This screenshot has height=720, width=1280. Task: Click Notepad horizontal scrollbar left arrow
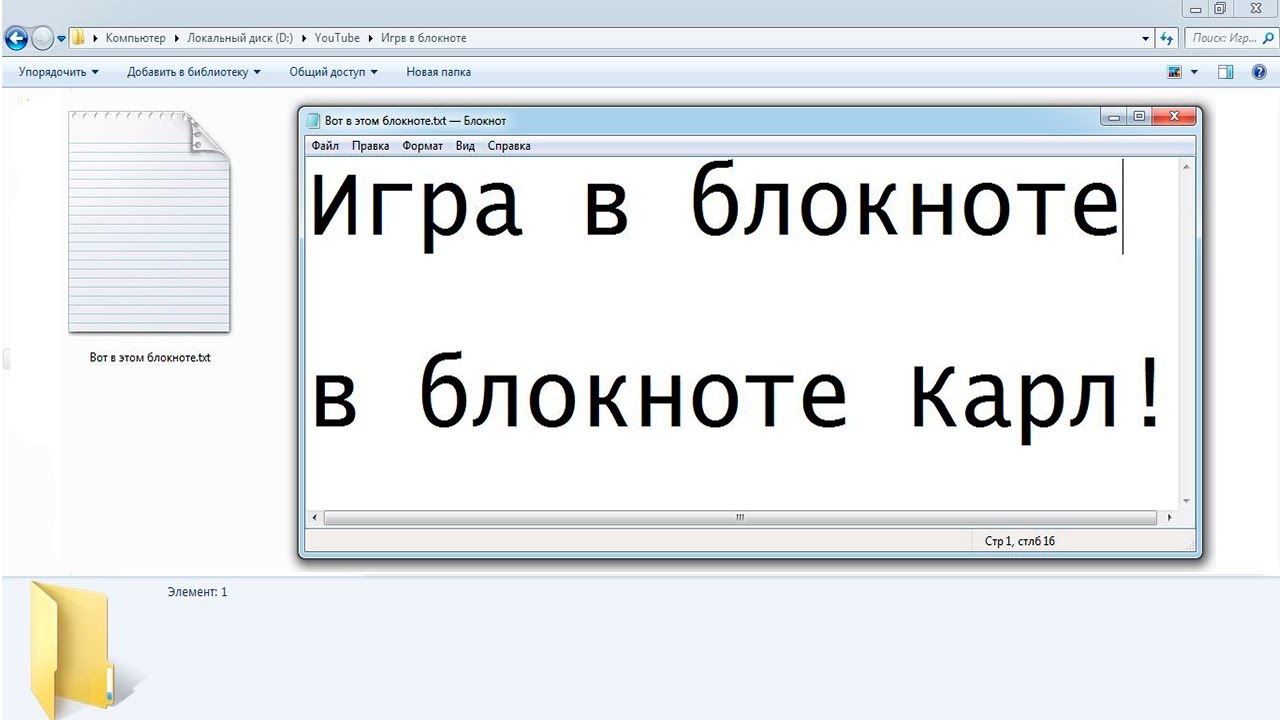pyautogui.click(x=315, y=518)
